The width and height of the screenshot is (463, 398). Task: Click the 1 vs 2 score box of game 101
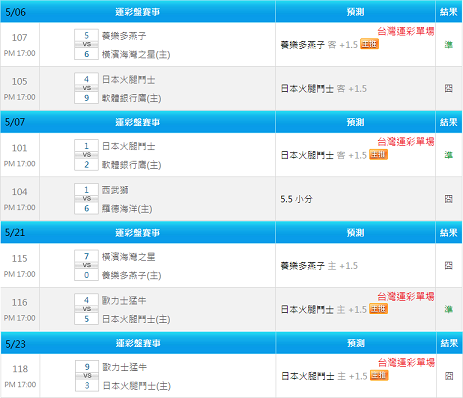[x=86, y=155]
